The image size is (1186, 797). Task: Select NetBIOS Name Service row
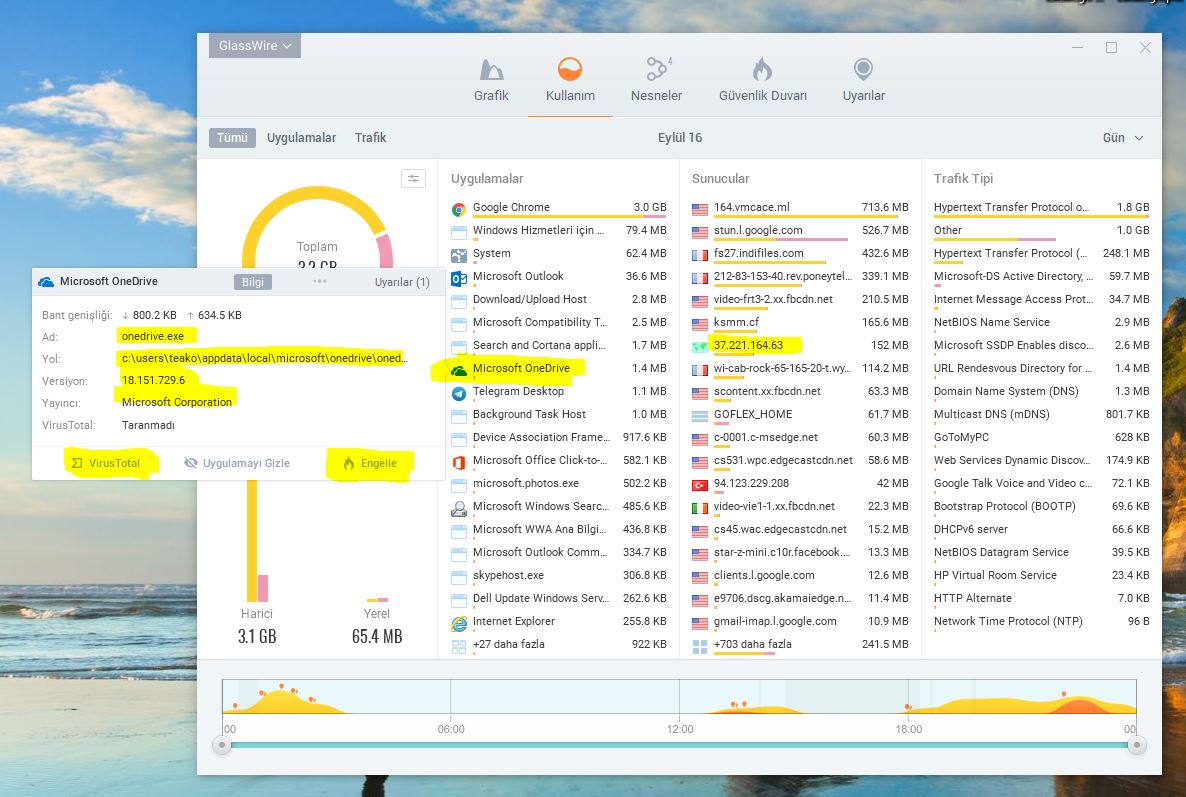point(1042,322)
